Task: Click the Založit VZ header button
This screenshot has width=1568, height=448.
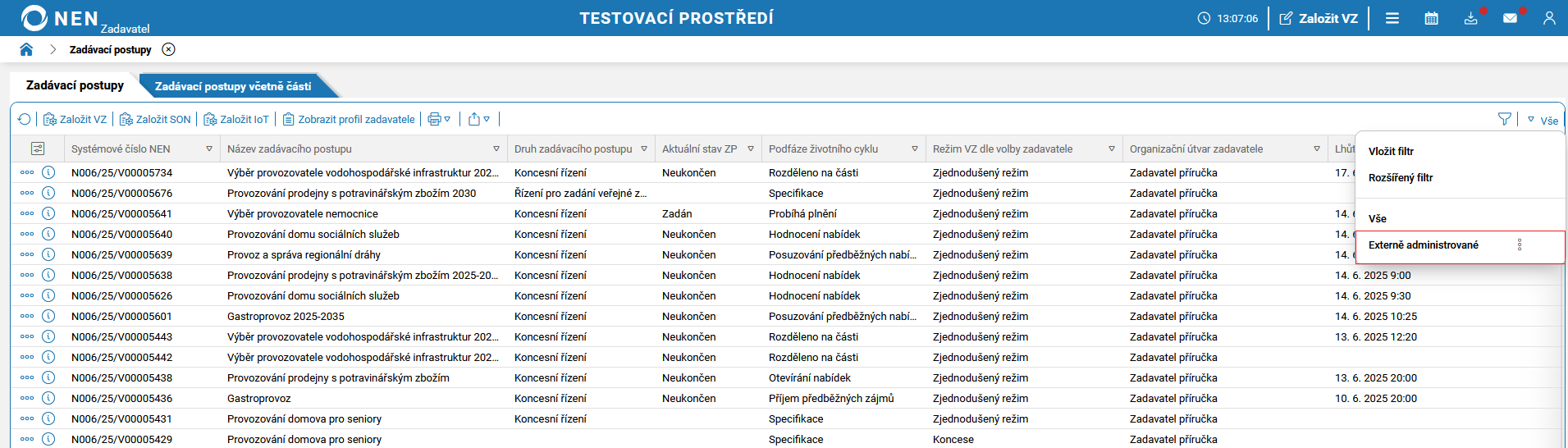Action: click(1319, 18)
